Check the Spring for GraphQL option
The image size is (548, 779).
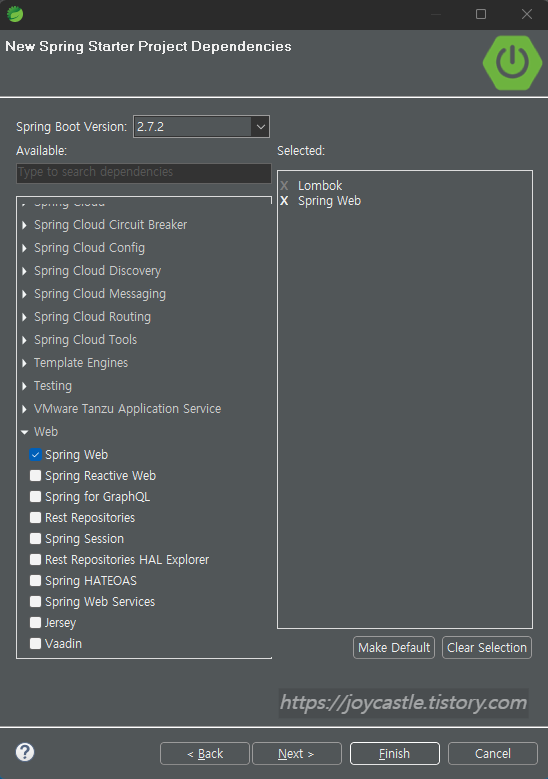click(x=35, y=496)
